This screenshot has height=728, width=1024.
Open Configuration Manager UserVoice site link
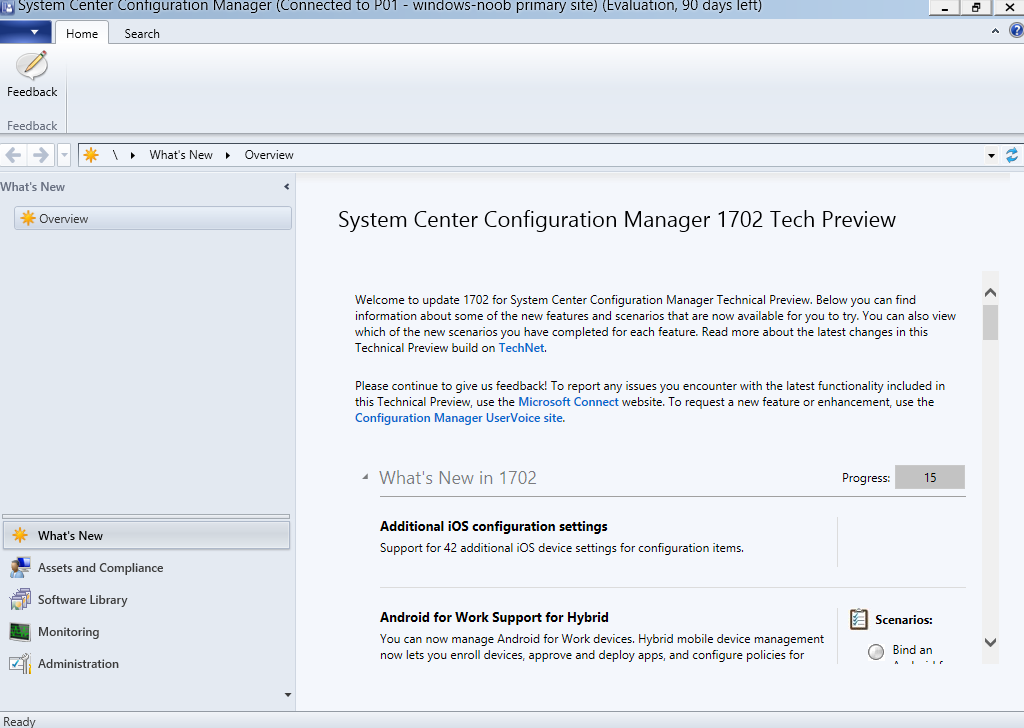click(459, 418)
